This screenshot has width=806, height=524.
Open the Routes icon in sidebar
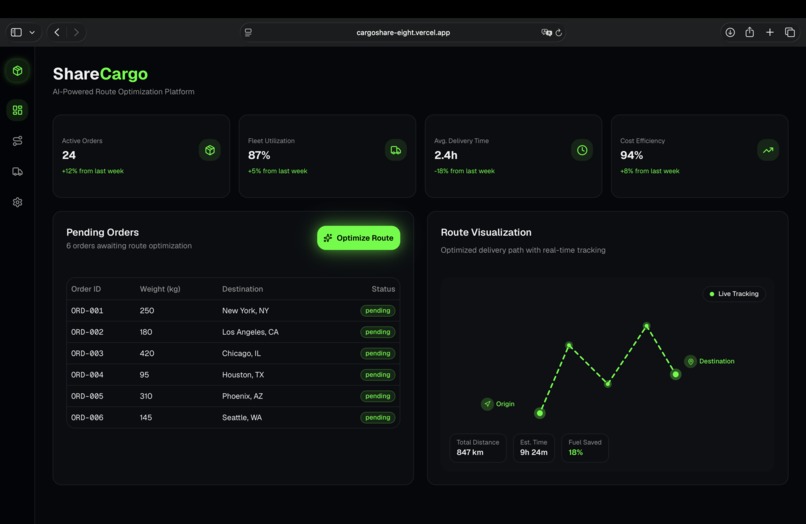(x=17, y=141)
